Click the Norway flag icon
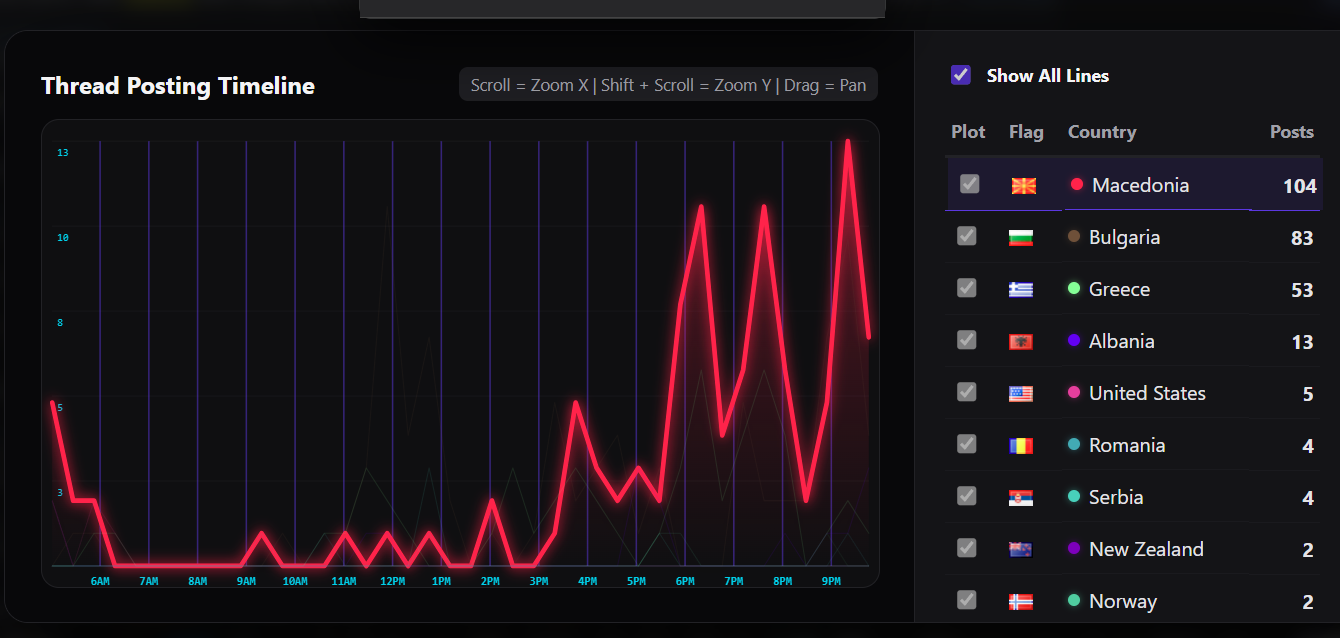1340x638 pixels. pos(1021,602)
